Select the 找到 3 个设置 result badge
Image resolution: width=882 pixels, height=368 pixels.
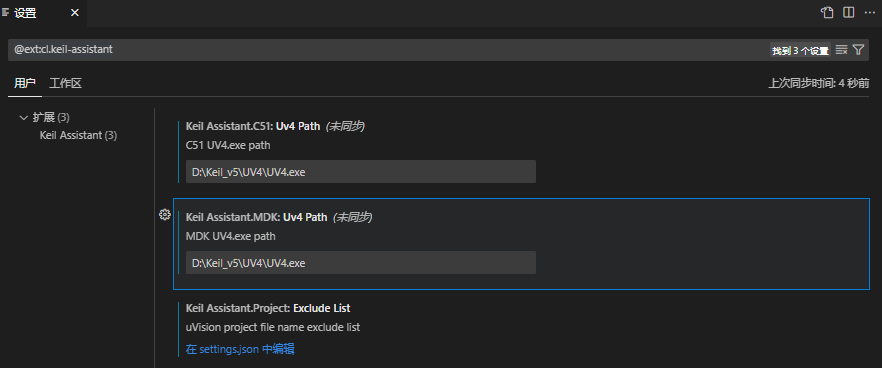pyautogui.click(x=800, y=51)
